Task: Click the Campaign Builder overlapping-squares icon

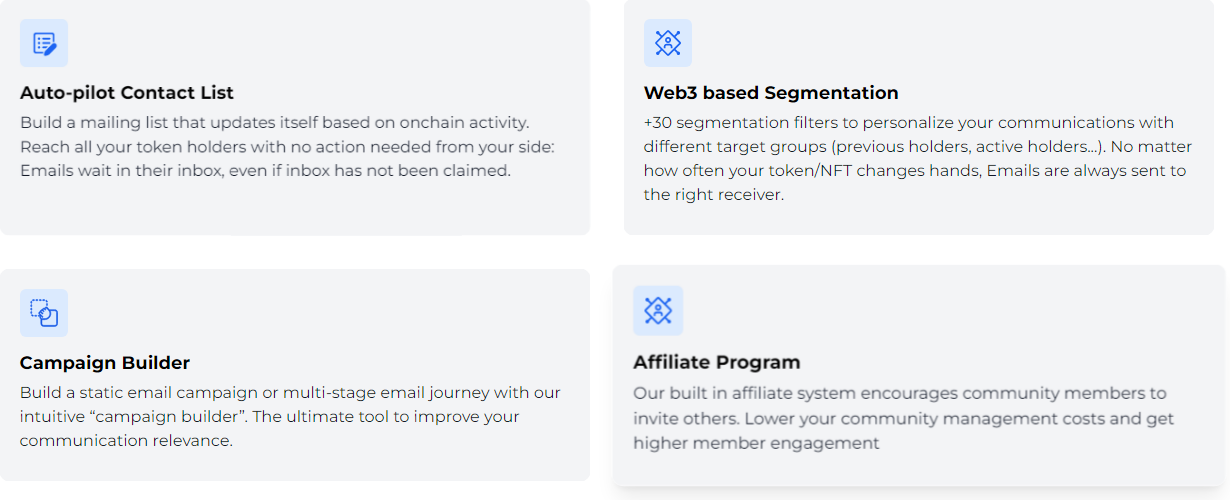Action: coord(44,313)
